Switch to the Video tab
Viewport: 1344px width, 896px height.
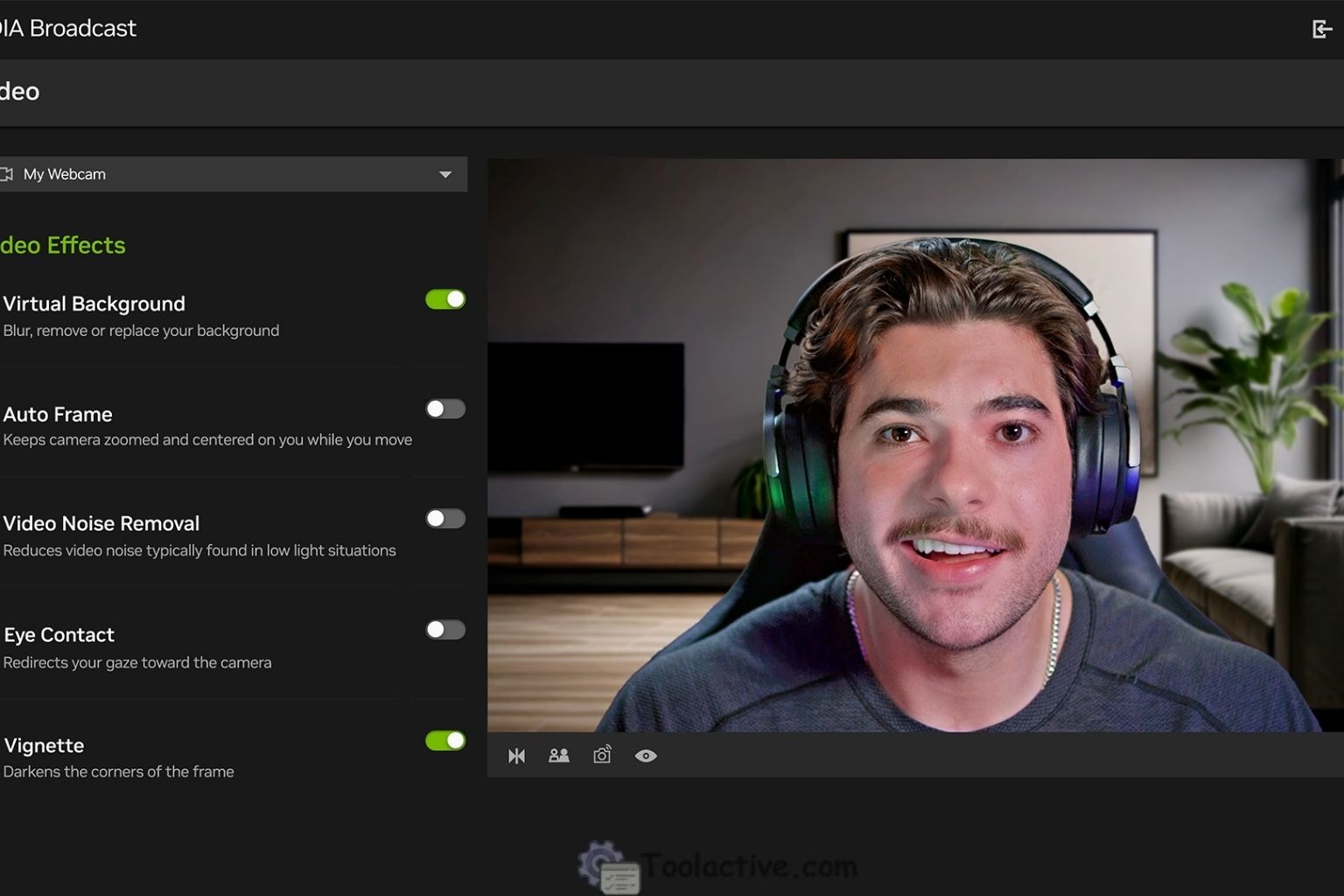click(19, 91)
